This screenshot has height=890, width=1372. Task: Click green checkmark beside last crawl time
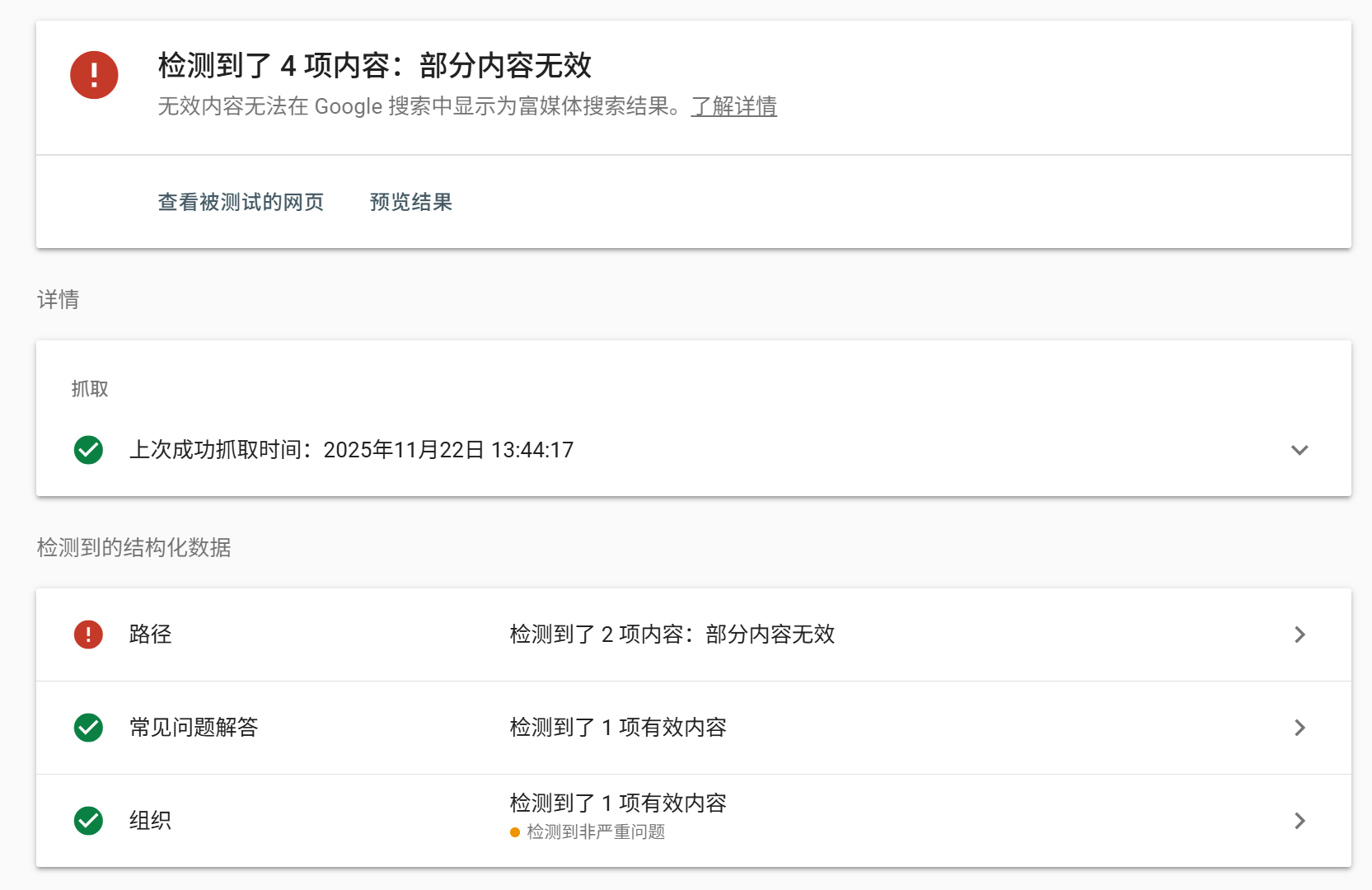88,450
